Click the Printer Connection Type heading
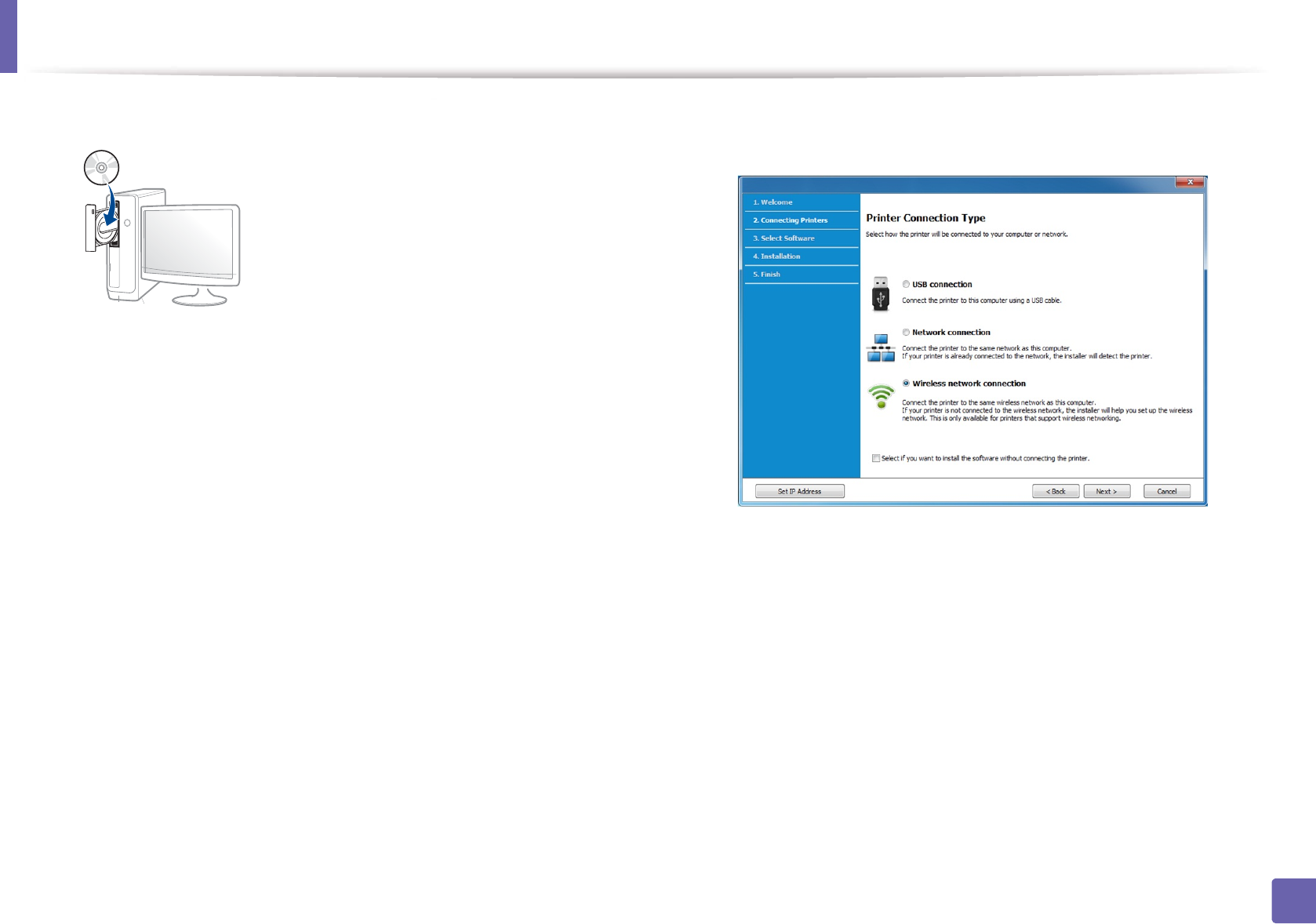1316x924 pixels. 925,218
